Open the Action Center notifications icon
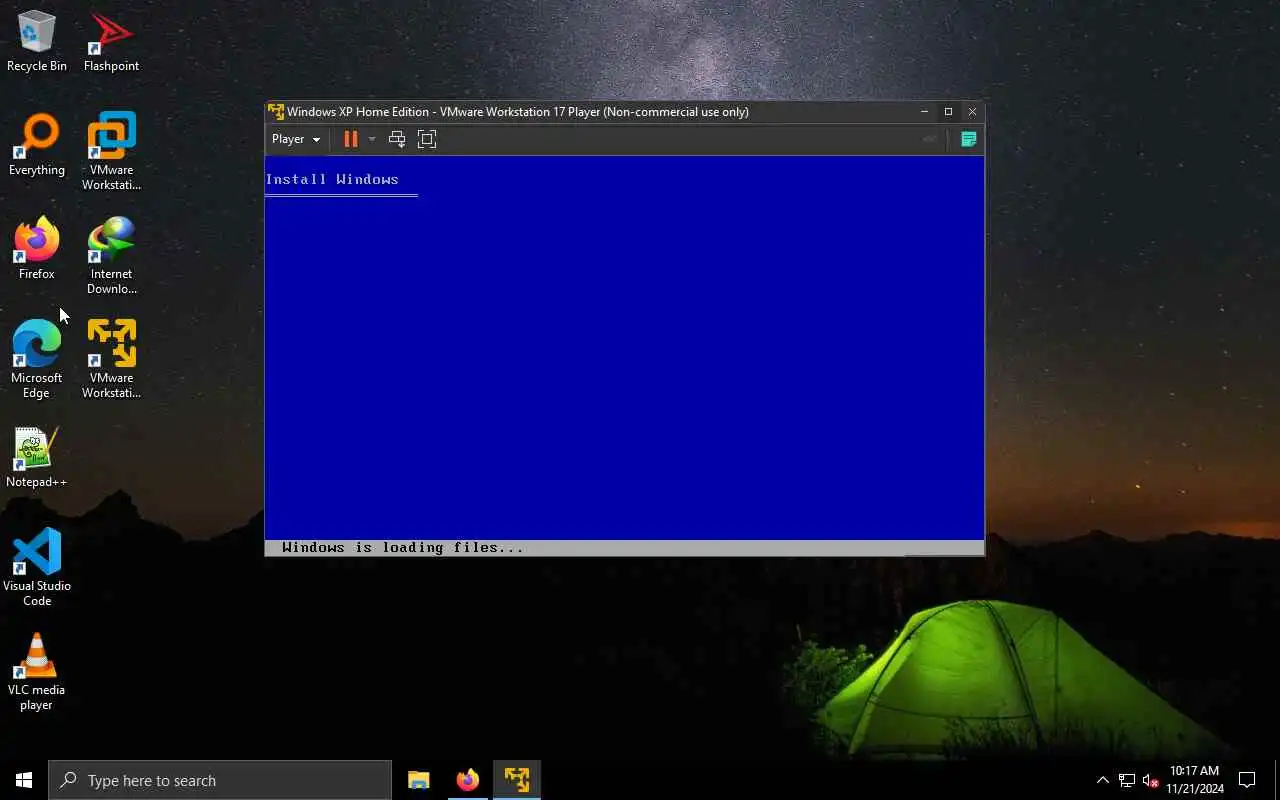 1247,780
